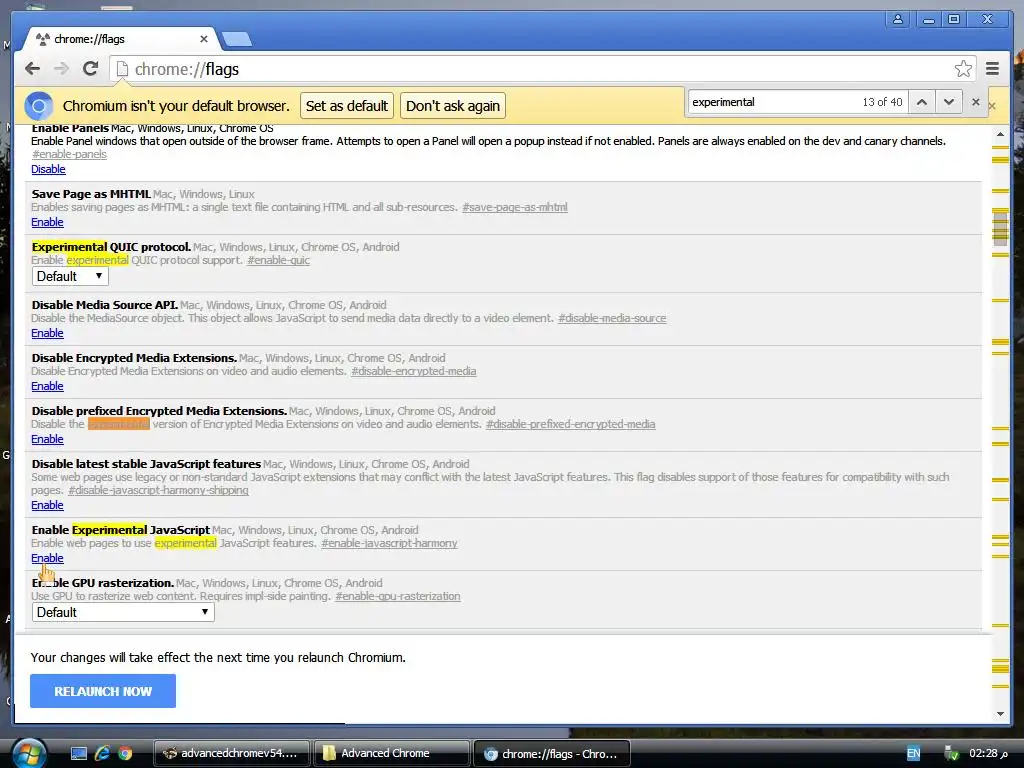1024x768 pixels.
Task: Enable the Disable Media Source API flag
Action: pos(48,333)
